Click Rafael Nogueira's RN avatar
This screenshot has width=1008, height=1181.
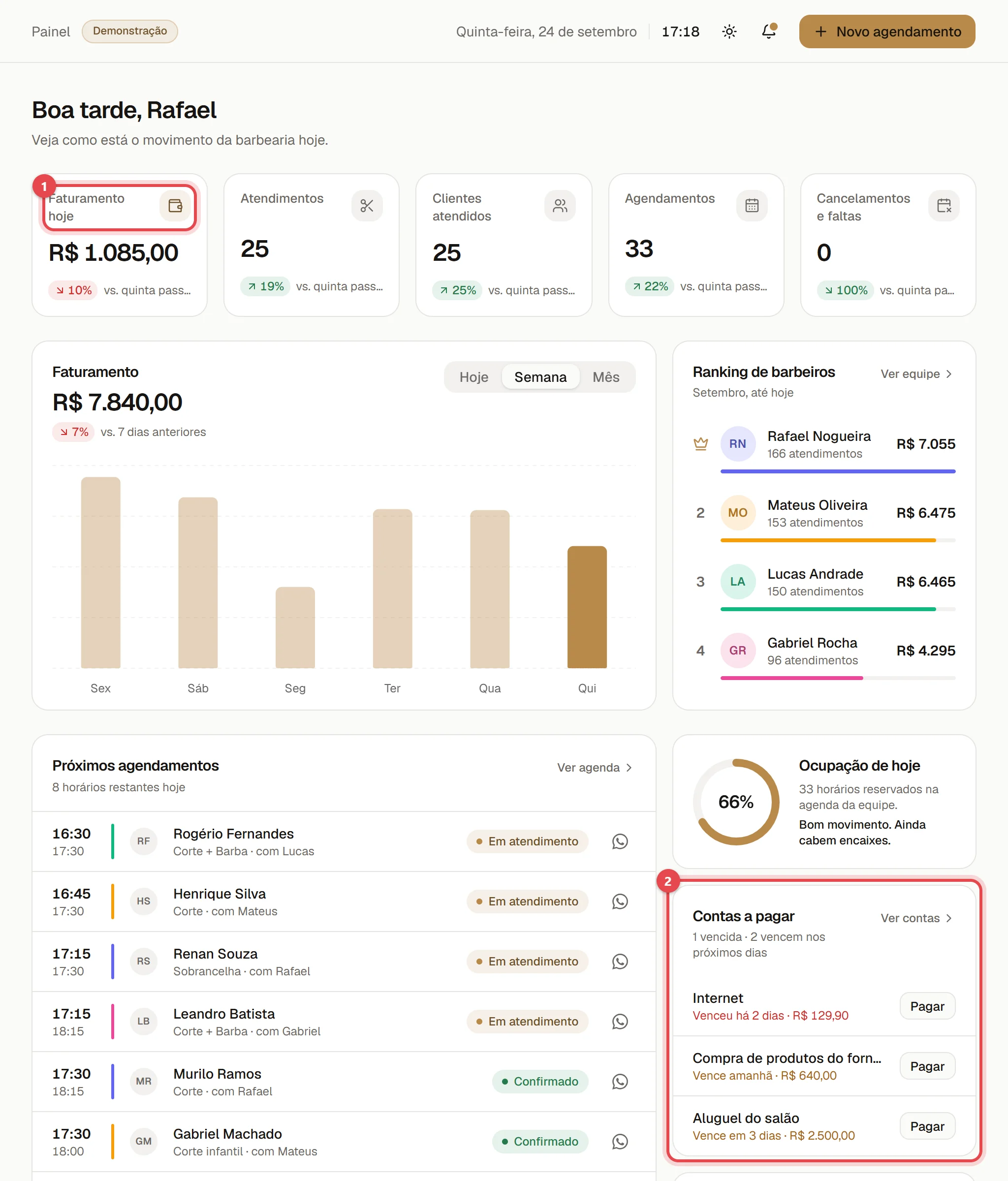[x=737, y=444]
